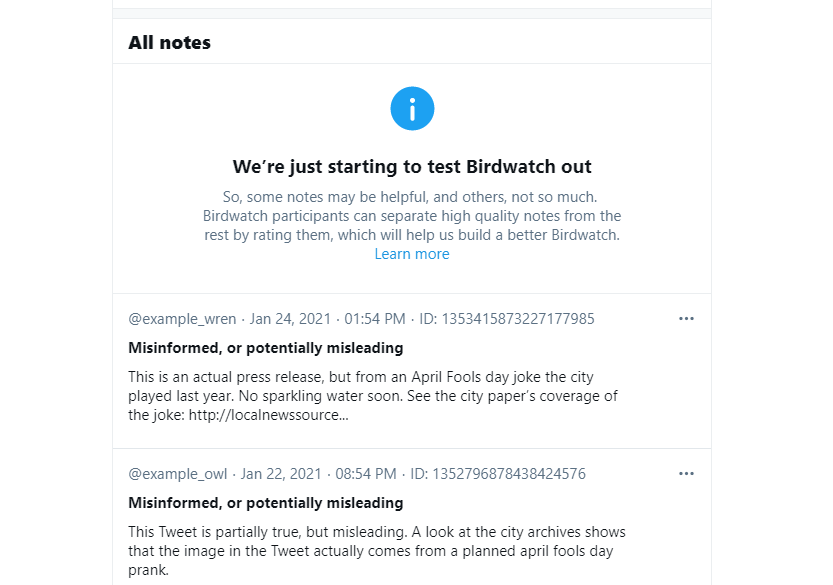Open the Learn more link
Image resolution: width=833 pixels, height=585 pixels.
[x=412, y=254]
